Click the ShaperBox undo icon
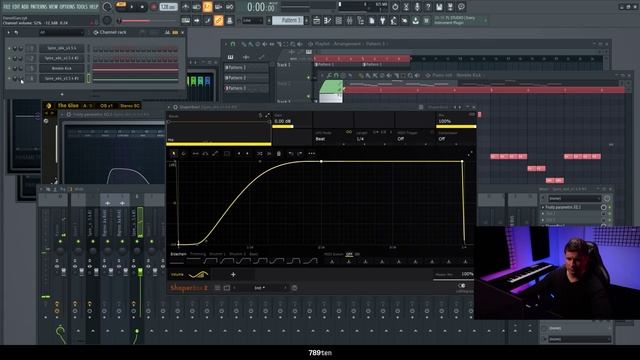 click(290, 153)
